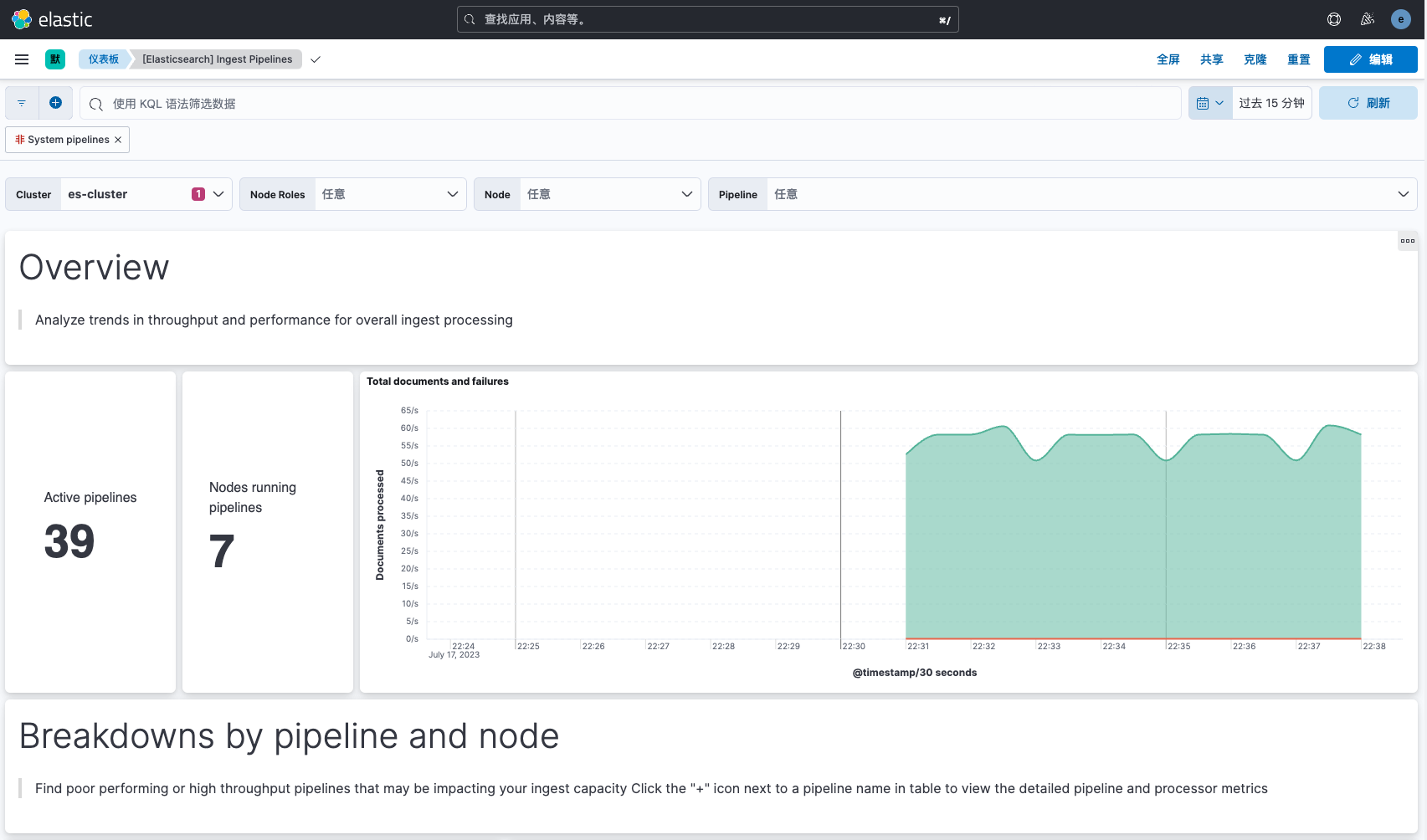Focus the global search field
Image resolution: width=1427 pixels, height=840 pixels.
pyautogui.click(x=708, y=19)
